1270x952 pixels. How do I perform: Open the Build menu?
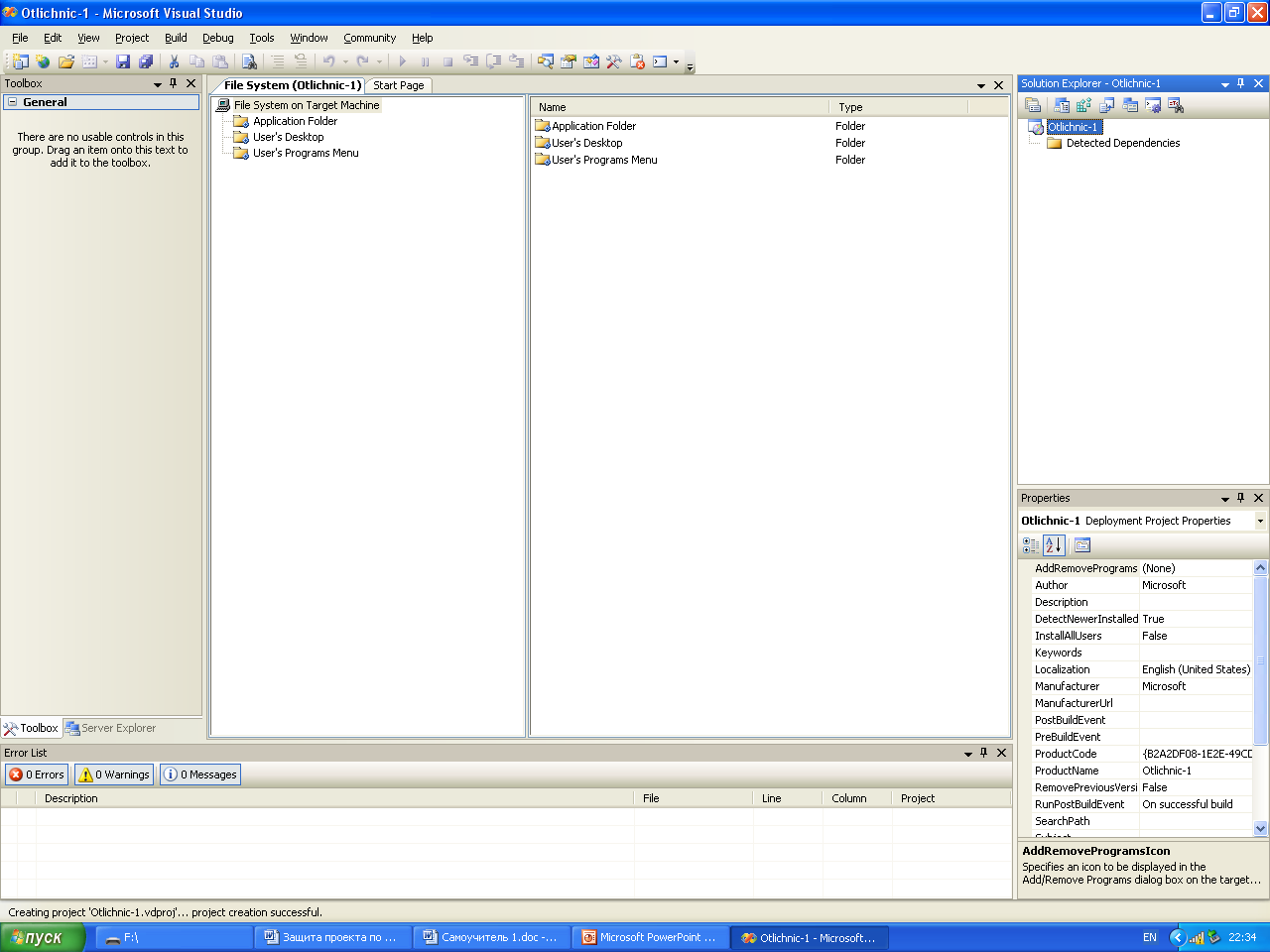pyautogui.click(x=176, y=38)
